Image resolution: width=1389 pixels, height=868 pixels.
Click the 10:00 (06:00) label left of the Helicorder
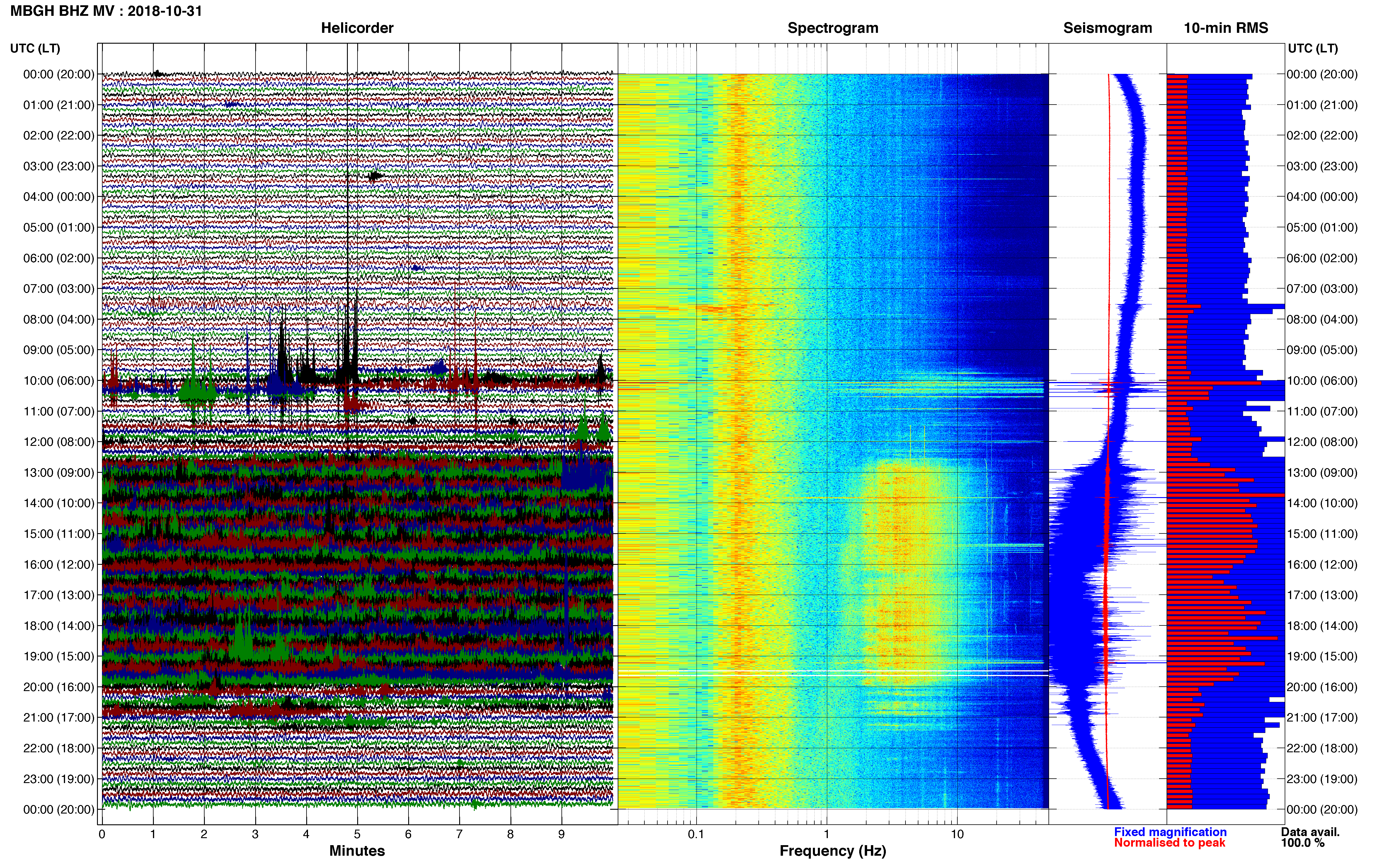[x=59, y=381]
